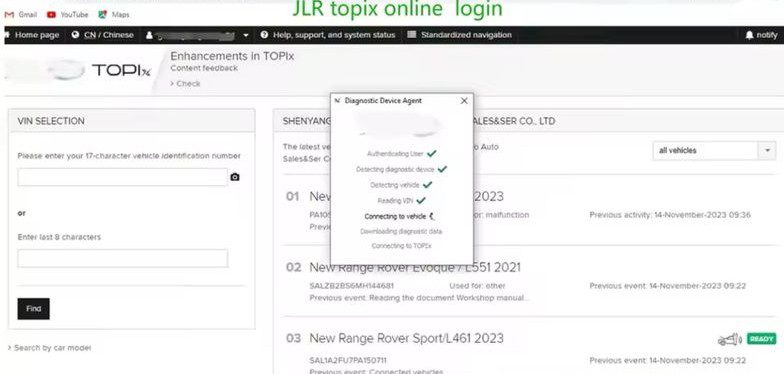Click the camera icon to scan VIN

click(234, 177)
